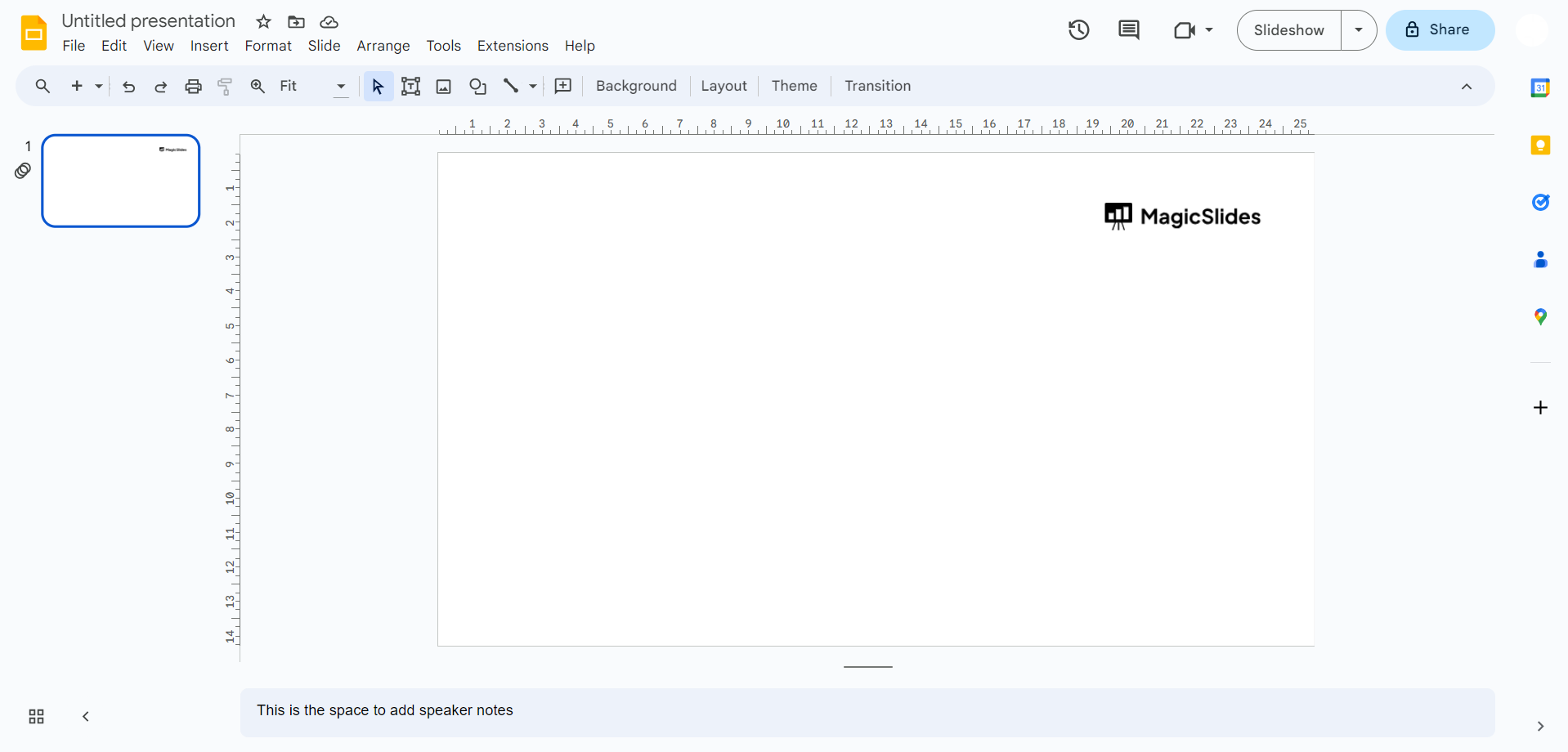
Task: Open the Tools menu
Action: coord(444,46)
